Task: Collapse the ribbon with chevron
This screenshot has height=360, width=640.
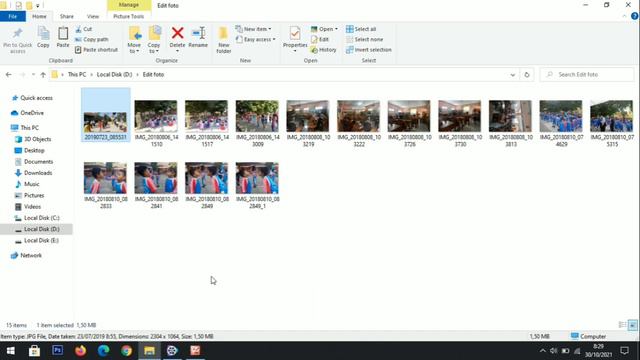Action: 624,16
